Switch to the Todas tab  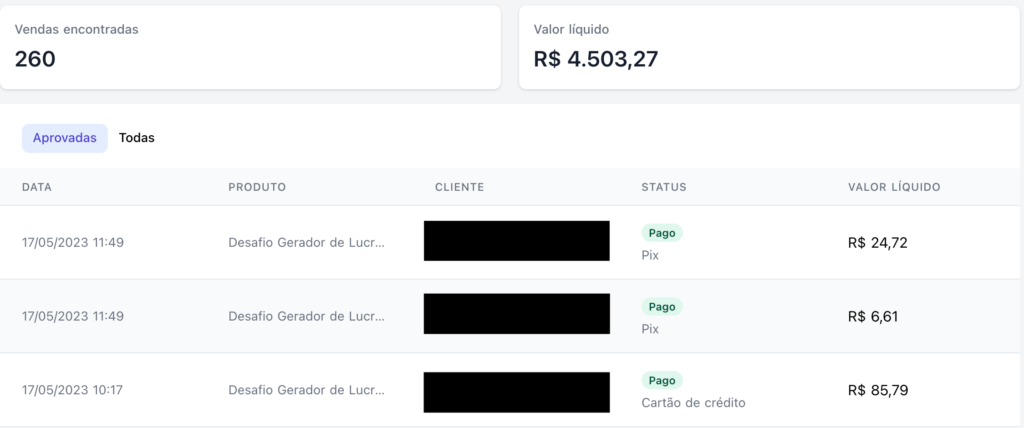(x=136, y=139)
